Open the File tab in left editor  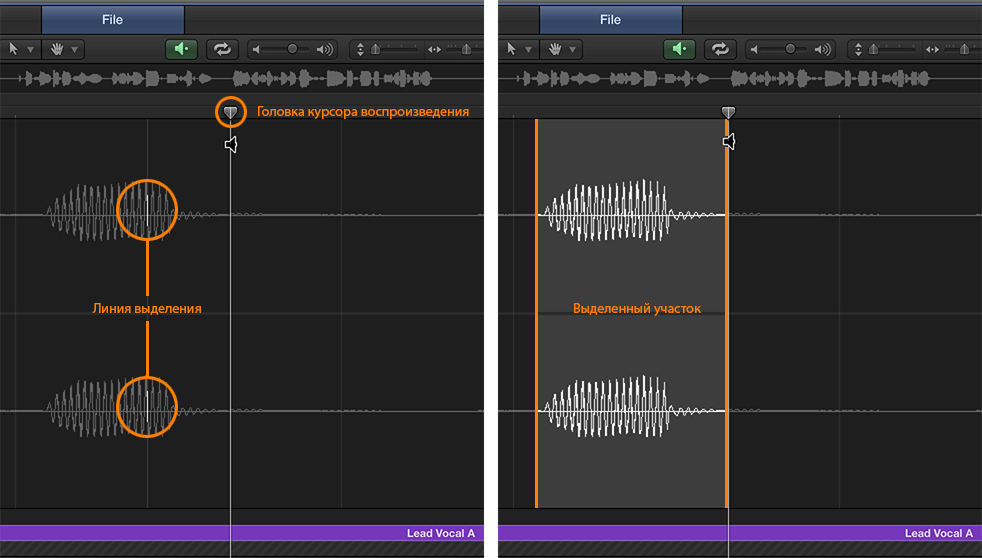pyautogui.click(x=113, y=20)
